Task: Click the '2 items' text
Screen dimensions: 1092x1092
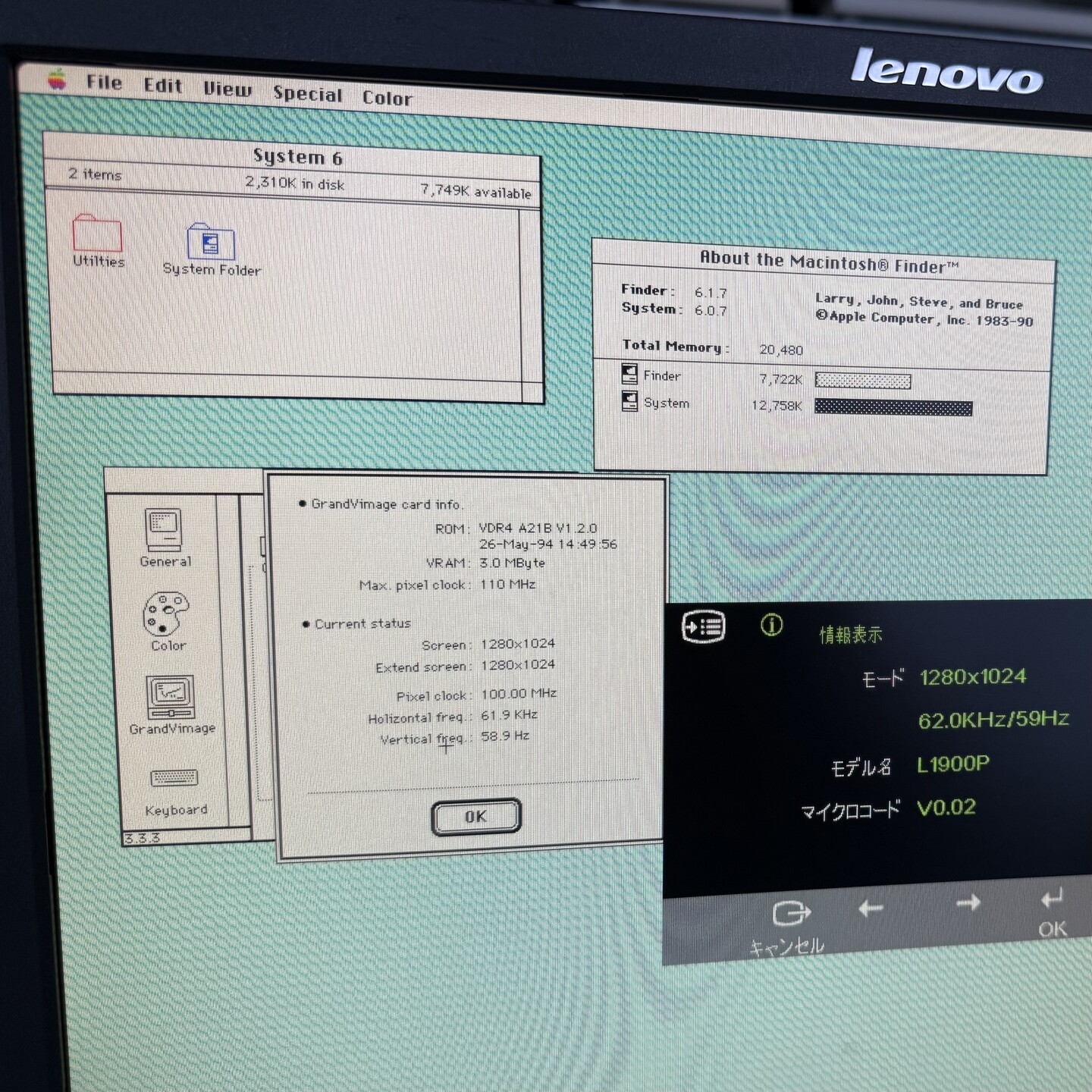Action: coord(95,174)
